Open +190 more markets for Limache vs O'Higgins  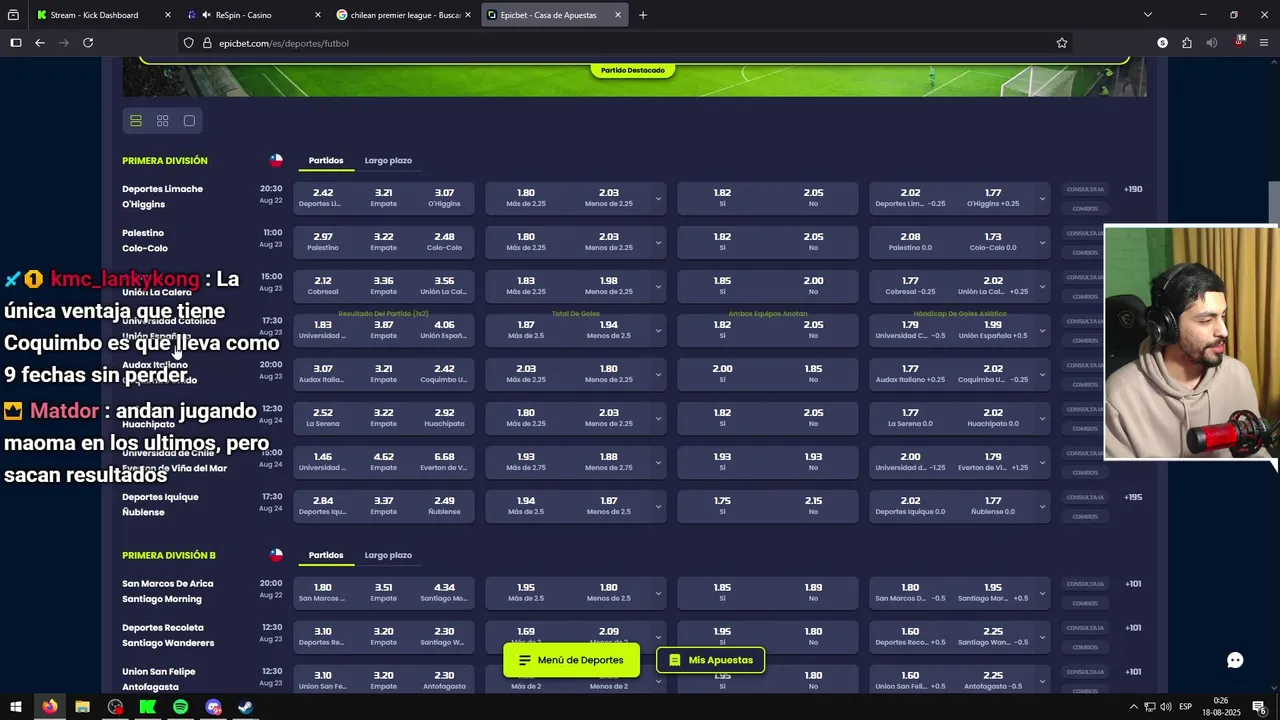coord(1132,189)
